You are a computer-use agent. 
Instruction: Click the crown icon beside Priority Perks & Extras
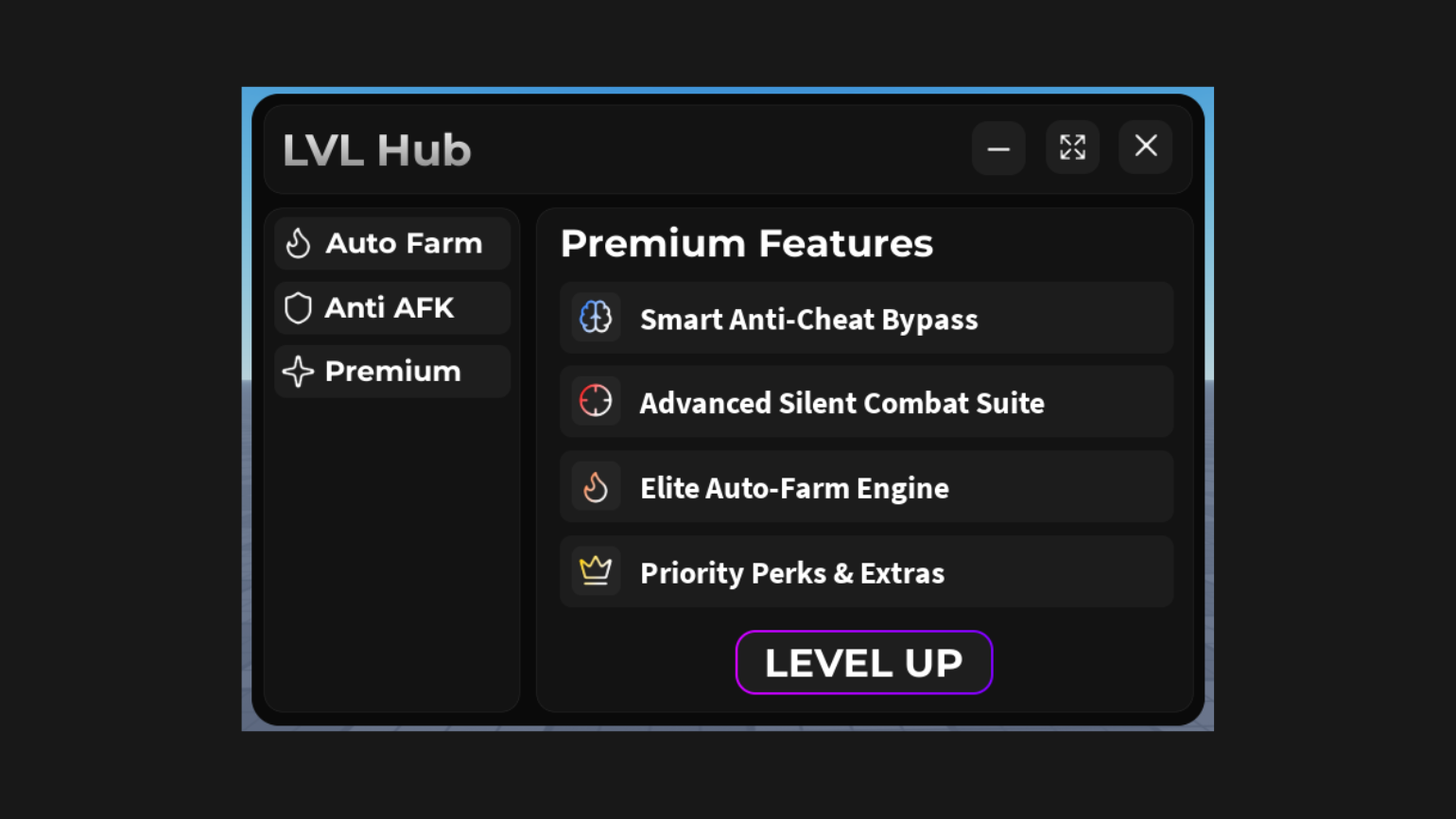[596, 570]
